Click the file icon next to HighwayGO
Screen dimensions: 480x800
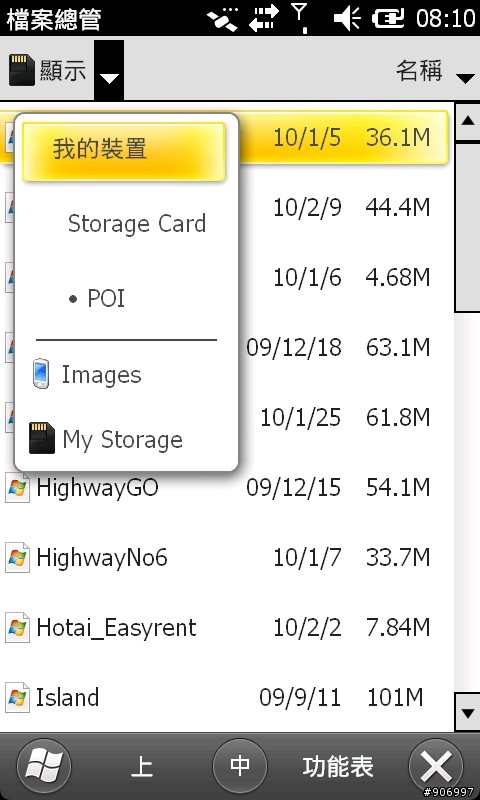[17, 488]
